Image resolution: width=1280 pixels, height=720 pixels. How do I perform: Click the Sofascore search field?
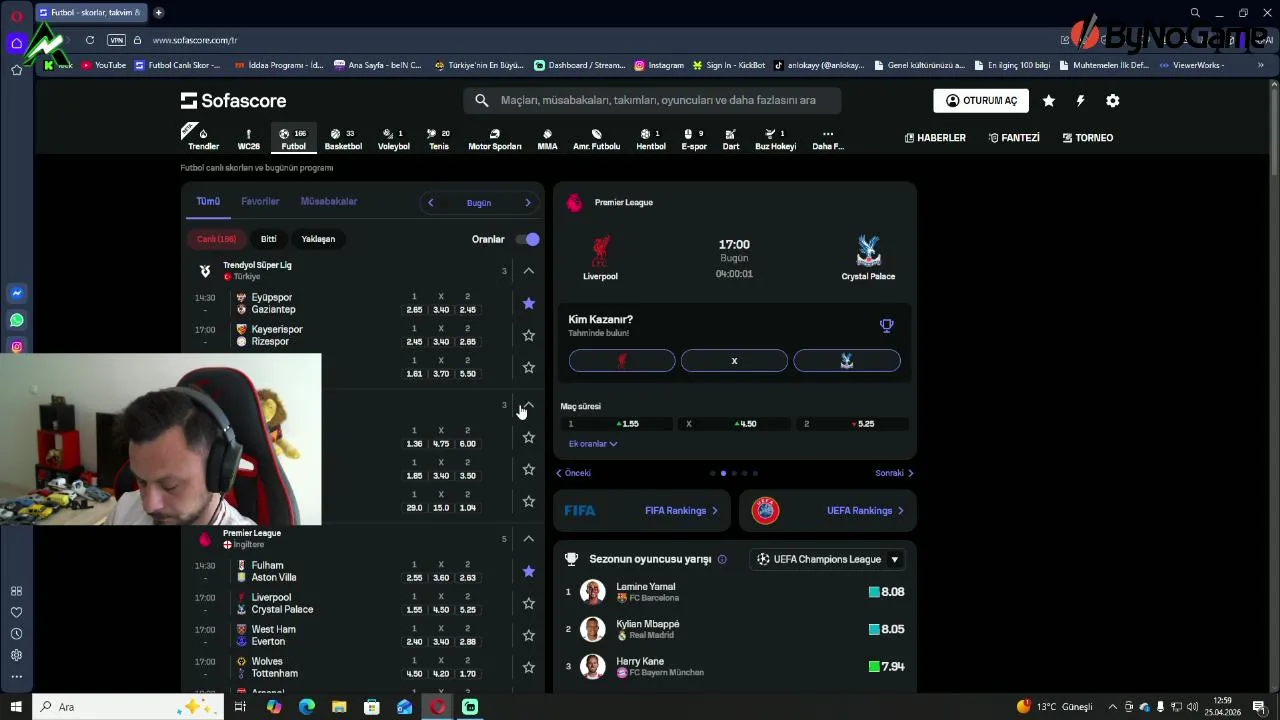pos(652,101)
